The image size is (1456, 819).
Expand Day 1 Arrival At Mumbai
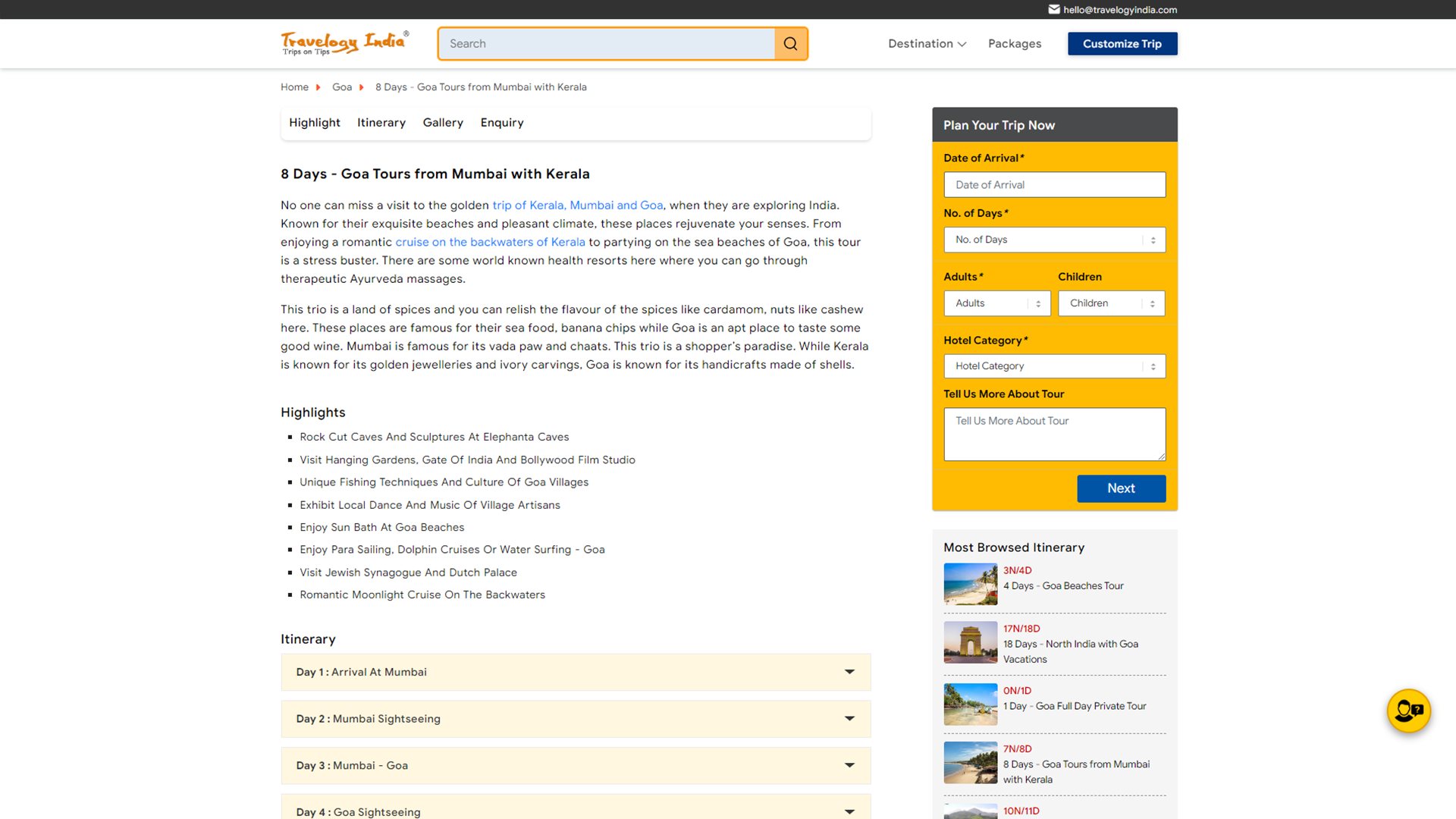pyautogui.click(x=576, y=672)
